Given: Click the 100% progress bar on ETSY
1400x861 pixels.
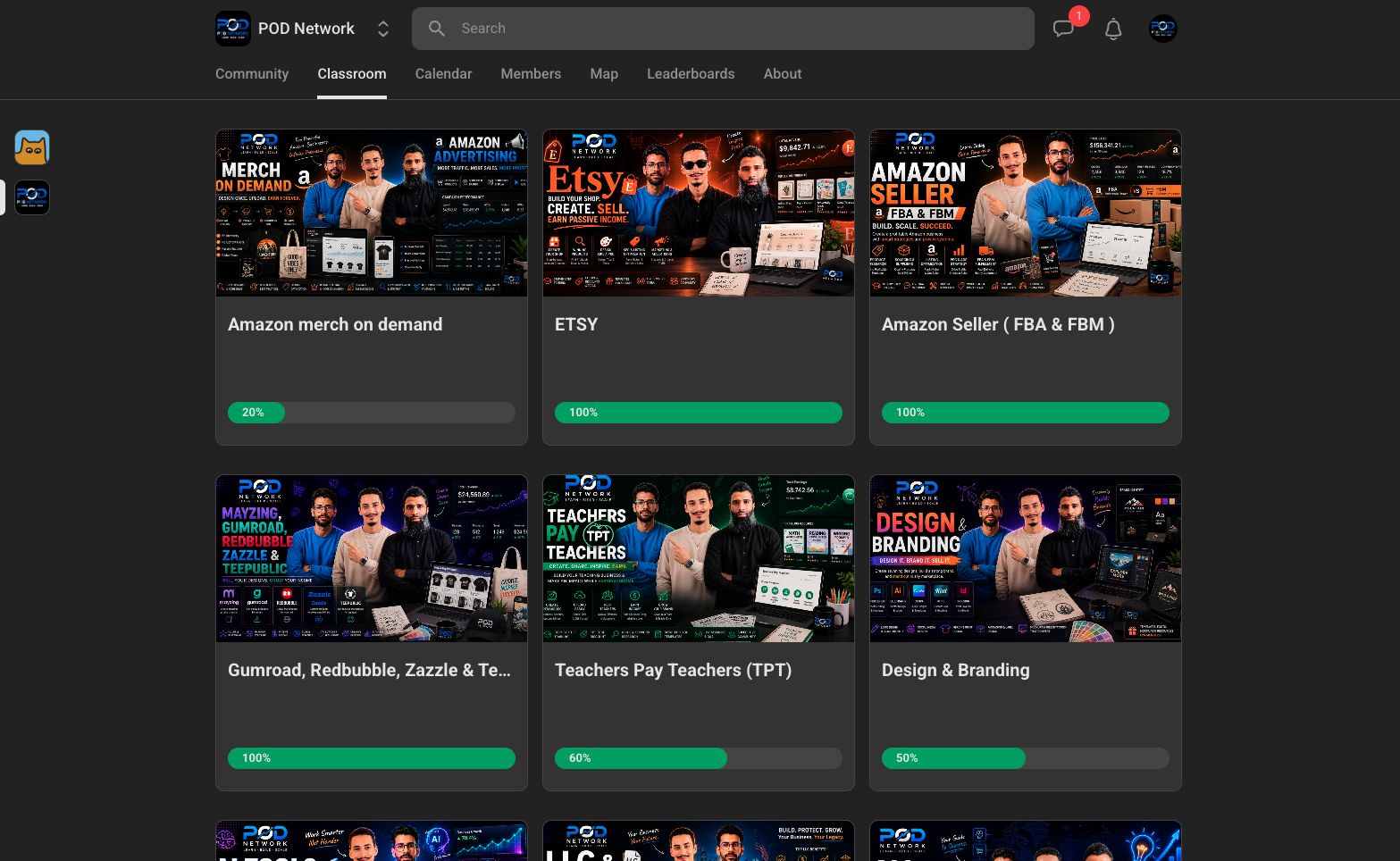Looking at the screenshot, I should [x=699, y=413].
